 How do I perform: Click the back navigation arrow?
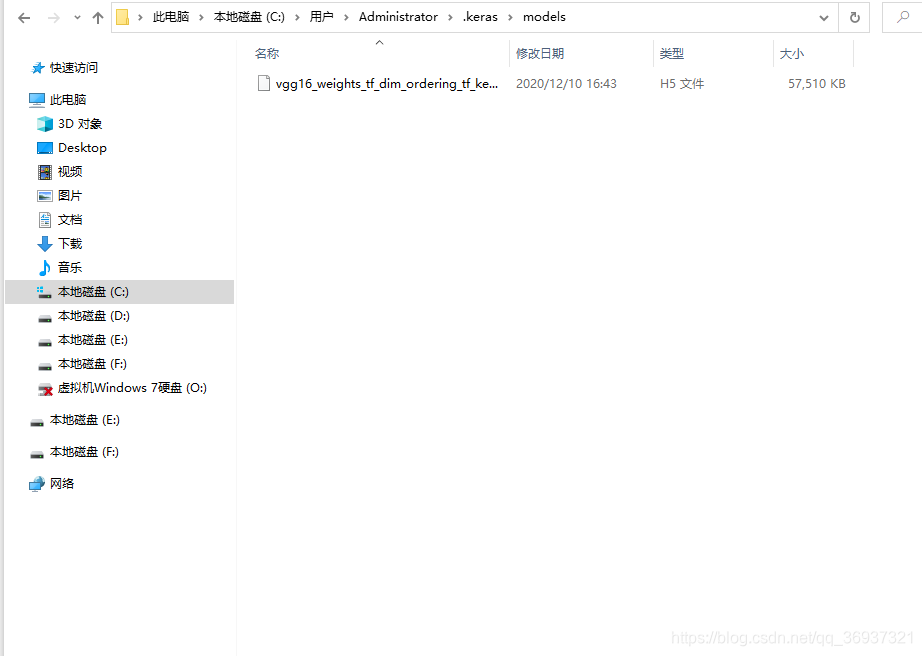point(22,17)
